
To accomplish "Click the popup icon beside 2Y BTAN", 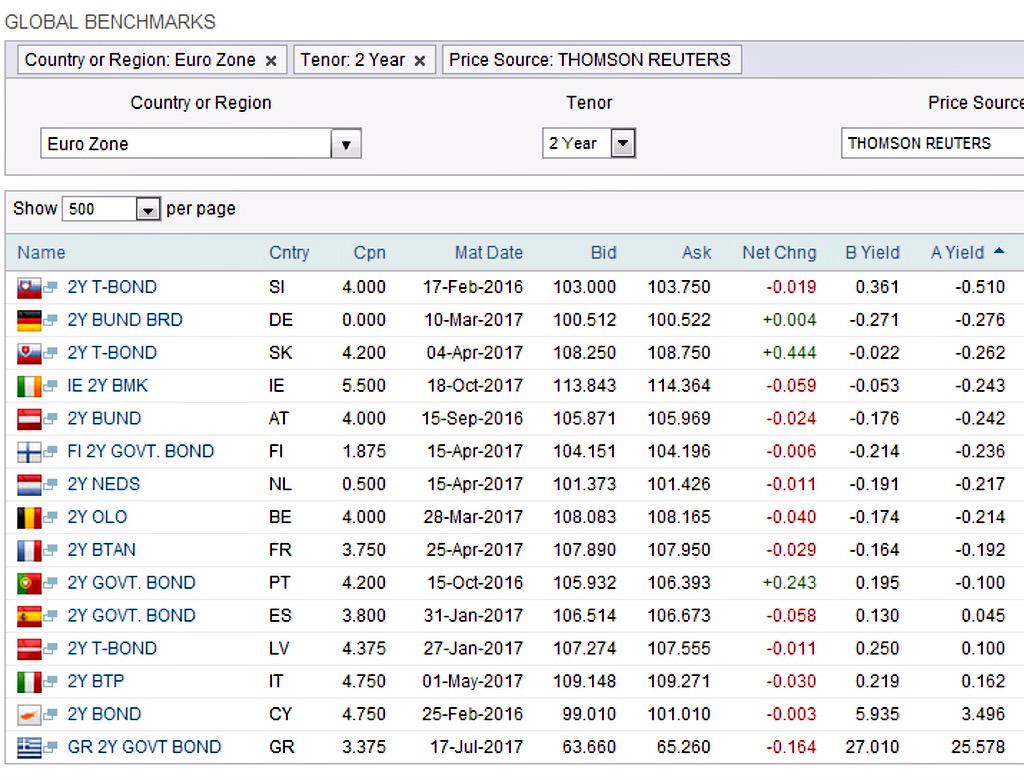I will coord(50,550).
